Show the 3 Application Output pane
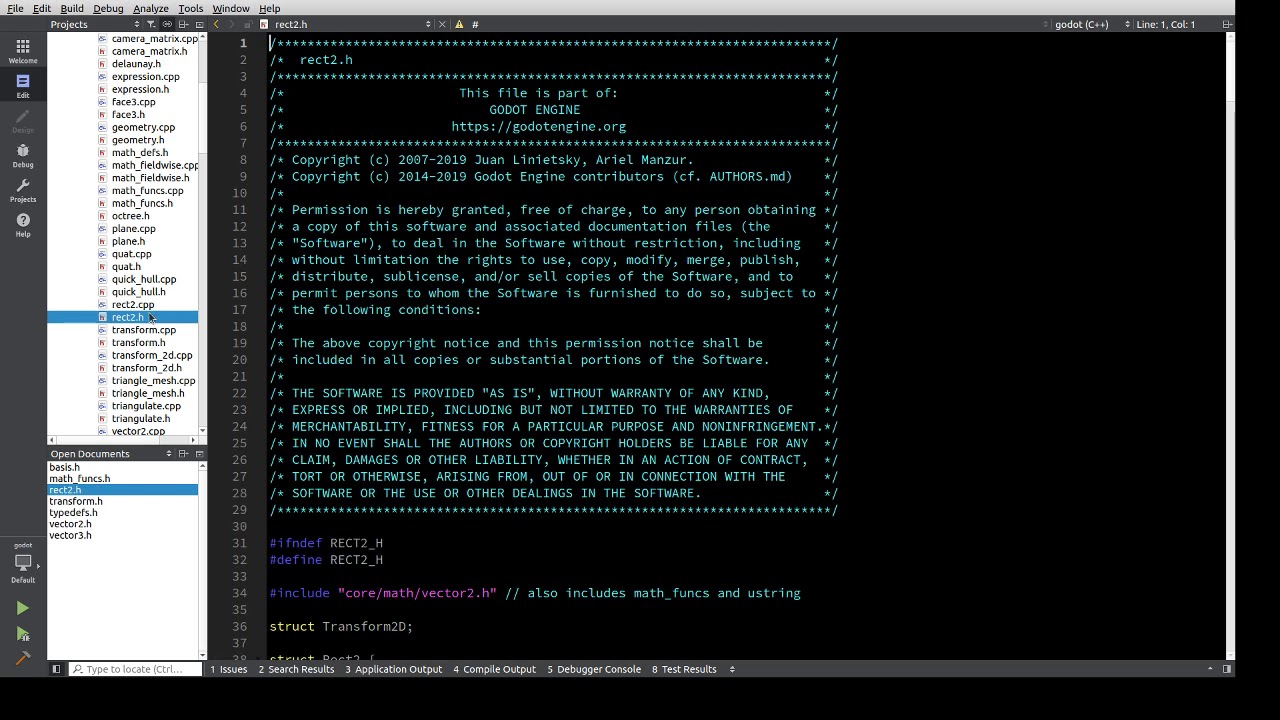The width and height of the screenshot is (1280, 720). (x=393, y=669)
